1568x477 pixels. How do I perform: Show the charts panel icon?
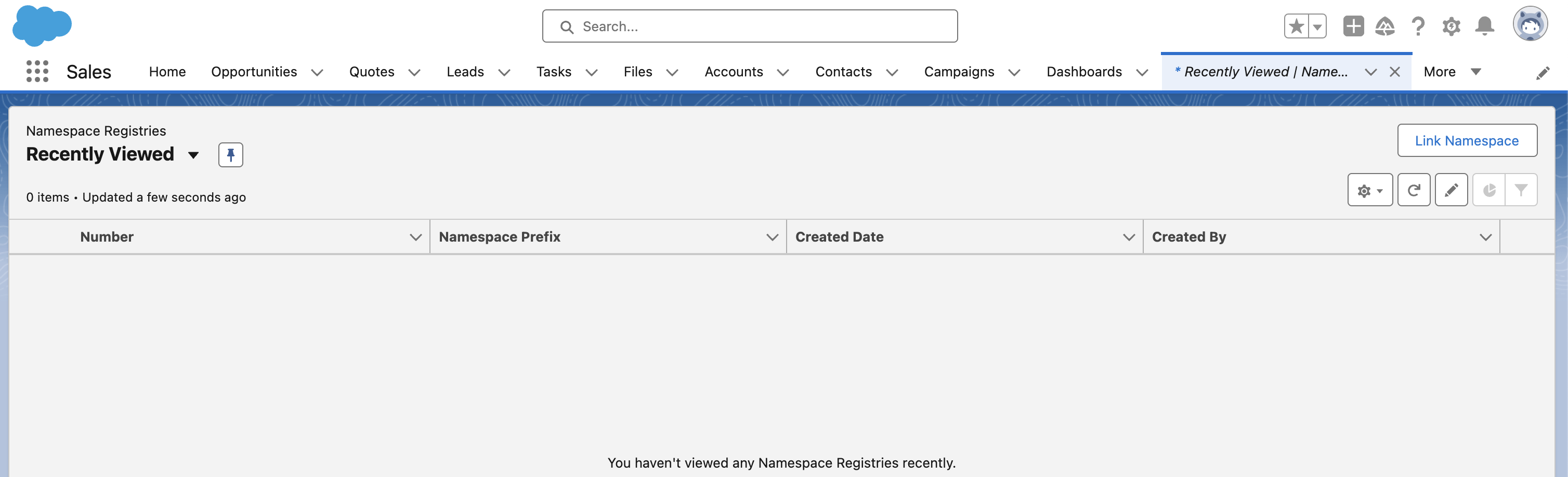point(1489,190)
